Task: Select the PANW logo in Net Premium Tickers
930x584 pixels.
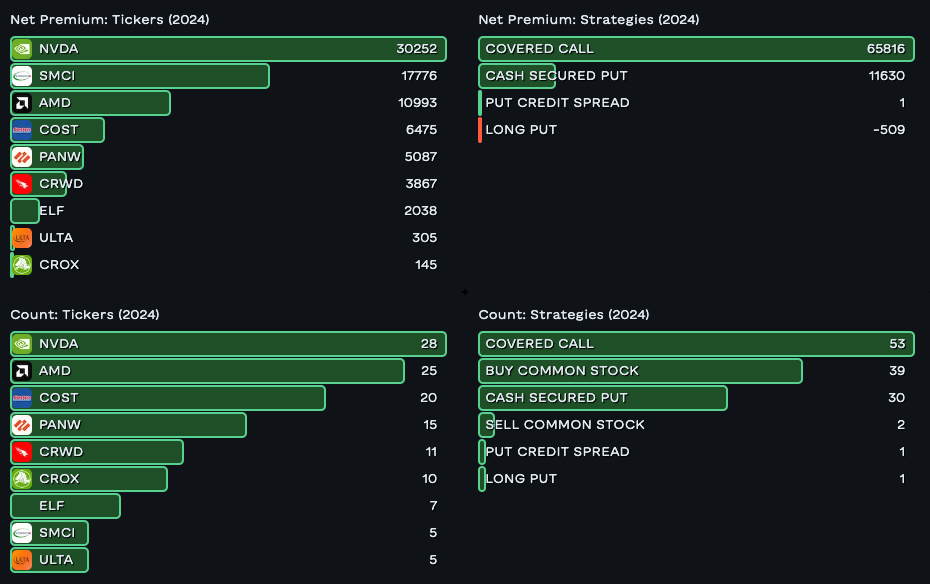Action: [x=22, y=157]
